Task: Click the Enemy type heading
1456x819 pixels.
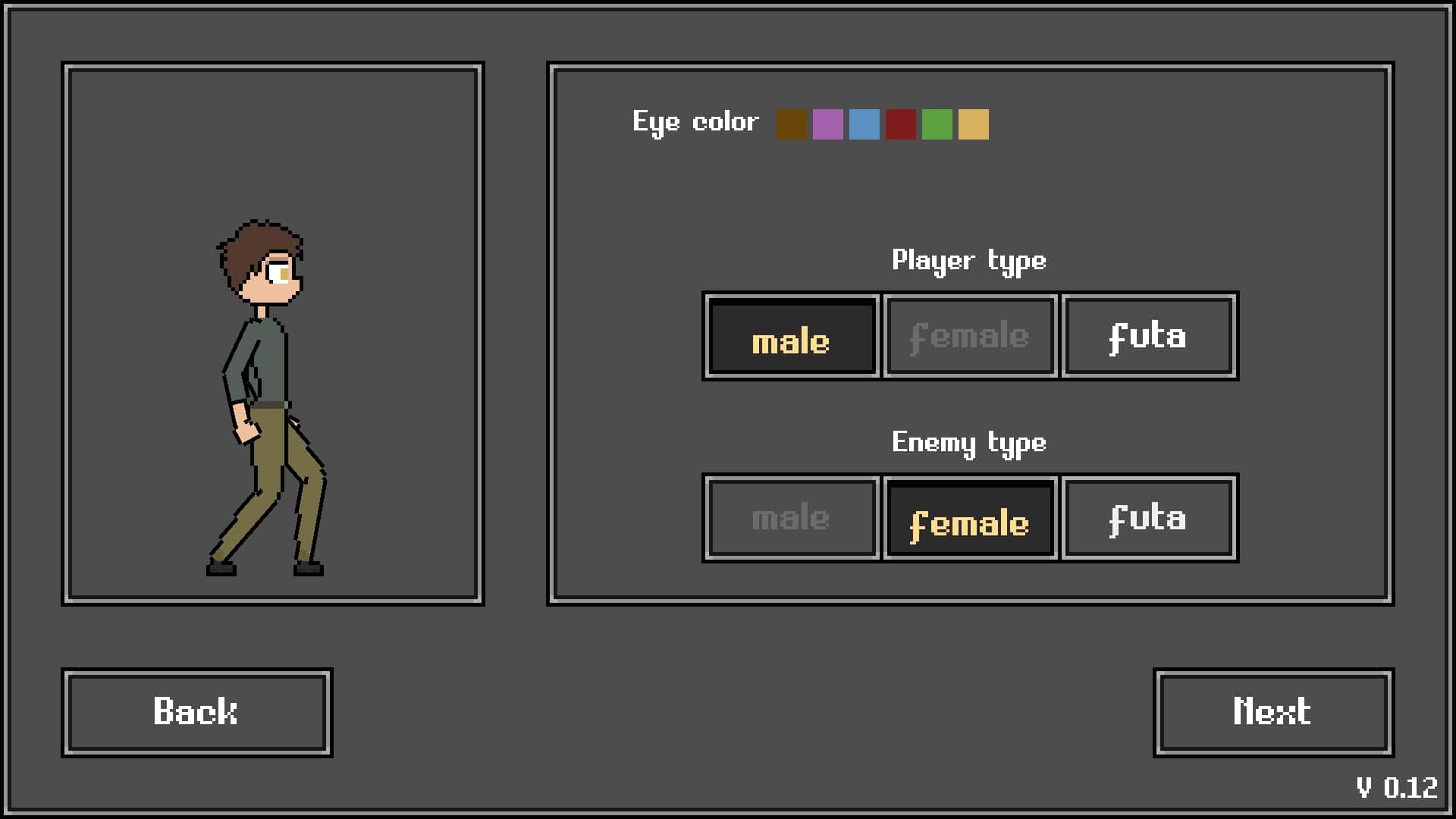Action: [969, 443]
